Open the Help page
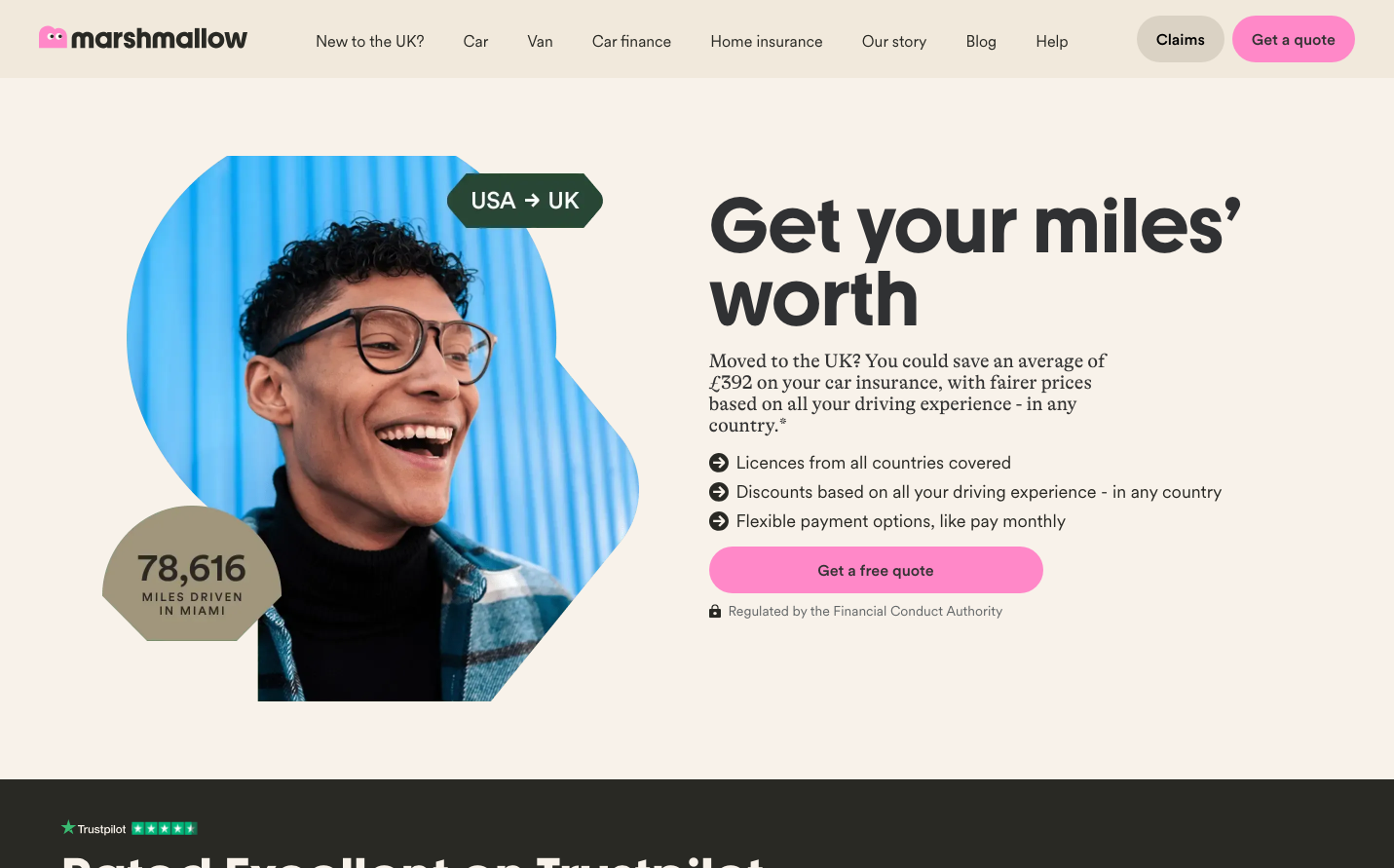Viewport: 1394px width, 868px height. pyautogui.click(x=1052, y=41)
